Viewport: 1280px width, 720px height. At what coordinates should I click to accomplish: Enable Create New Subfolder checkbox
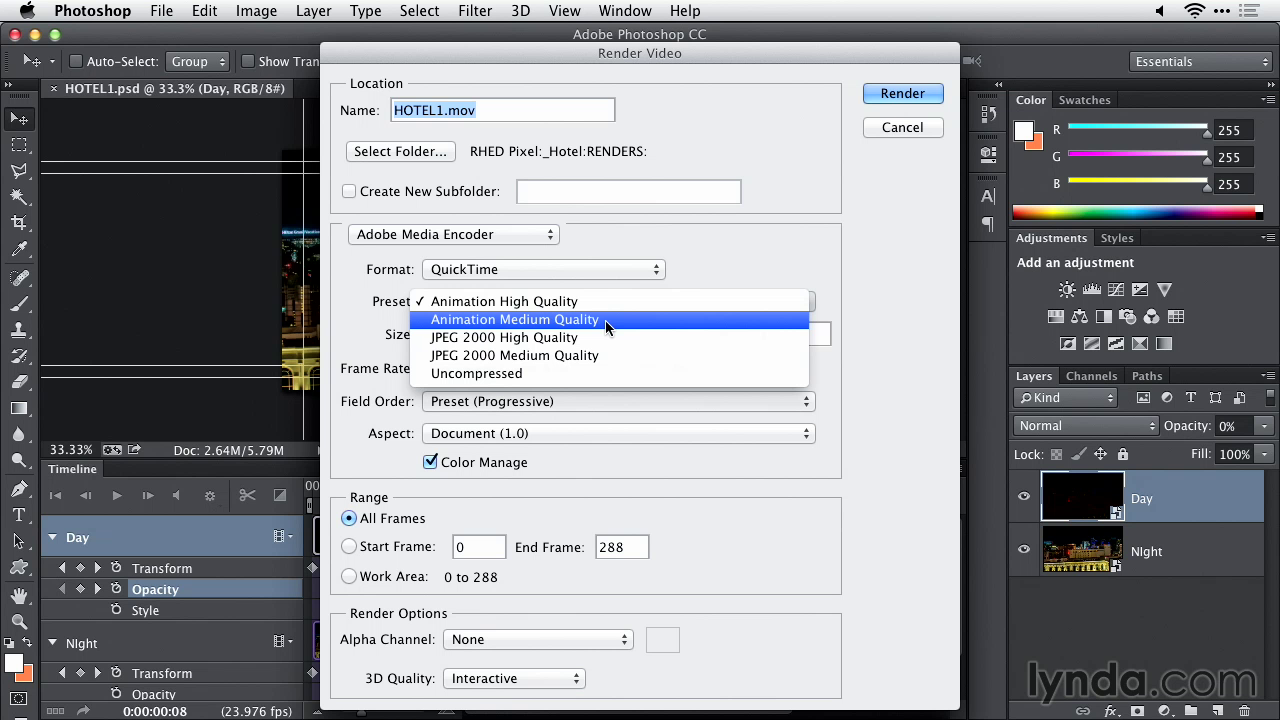pyautogui.click(x=349, y=191)
